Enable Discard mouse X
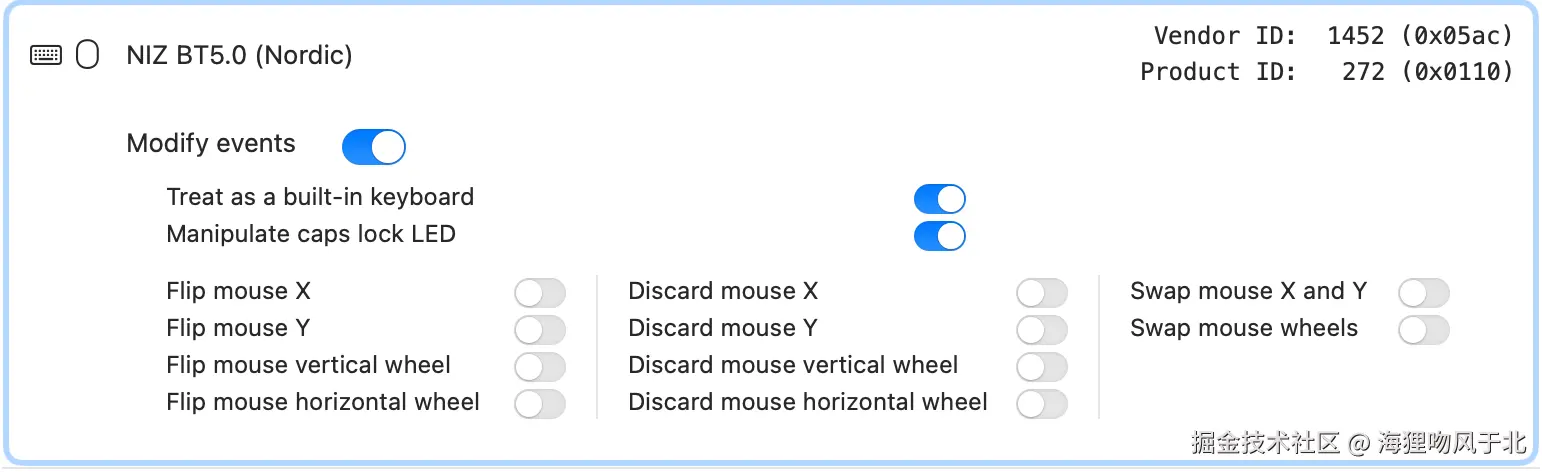The image size is (1542, 472). click(x=1041, y=293)
